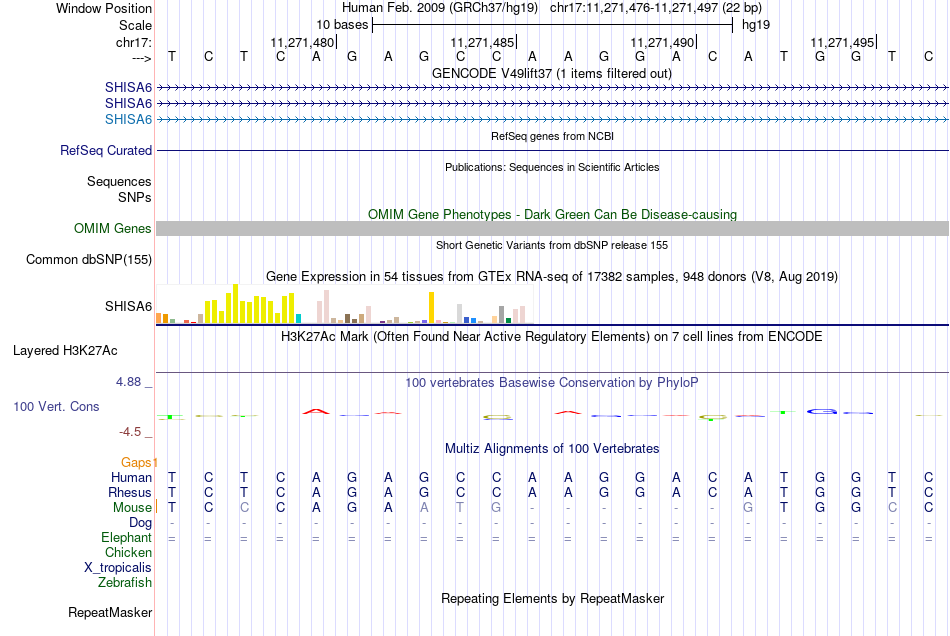This screenshot has width=950, height=636.
Task: Click the chr17:11,271,476-11,271,497 (22 bp) header text
Action: (656, 8)
